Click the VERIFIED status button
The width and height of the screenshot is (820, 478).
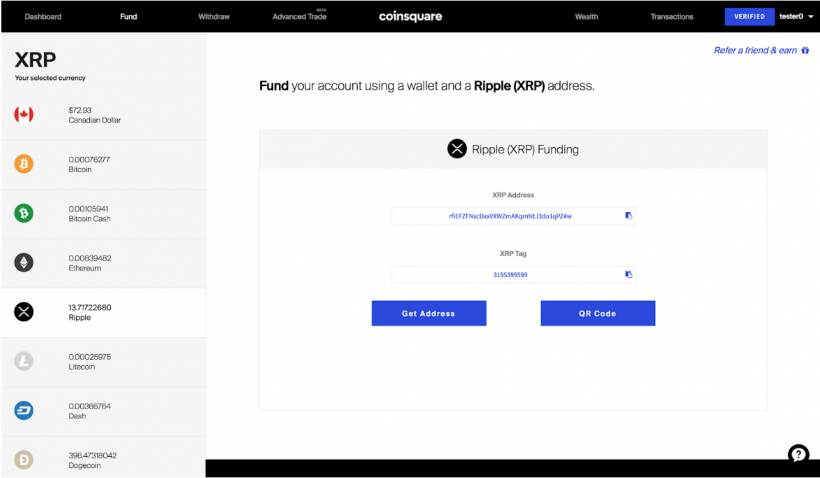tap(749, 17)
